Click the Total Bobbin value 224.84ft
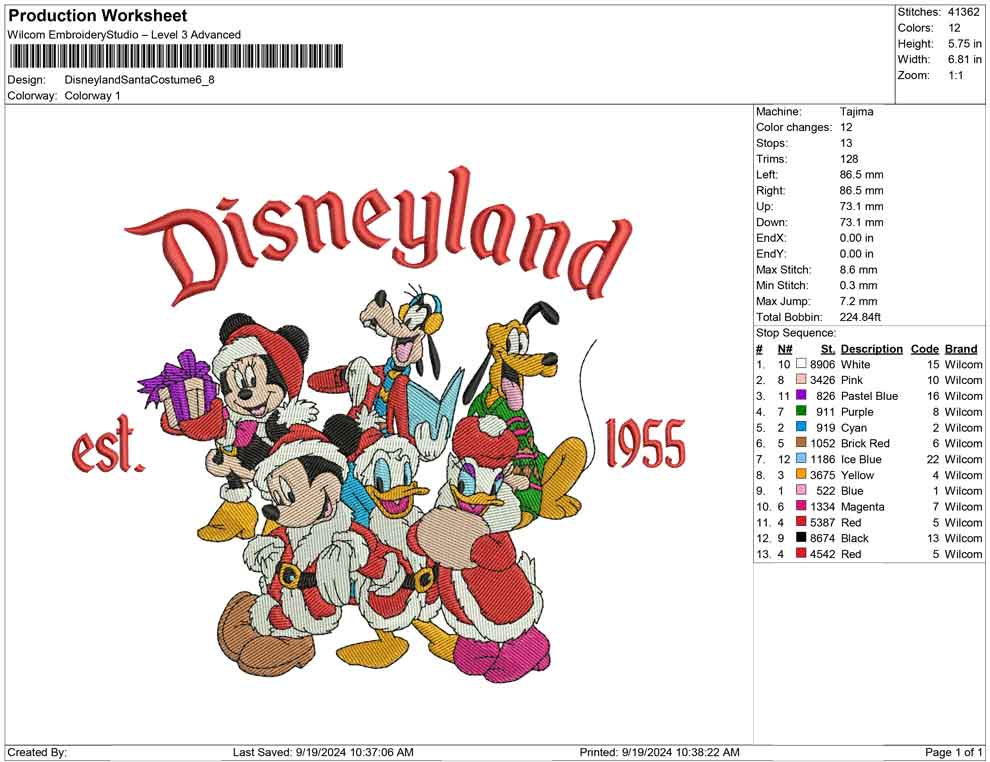Screen dimensions: 990x762 (x=860, y=317)
